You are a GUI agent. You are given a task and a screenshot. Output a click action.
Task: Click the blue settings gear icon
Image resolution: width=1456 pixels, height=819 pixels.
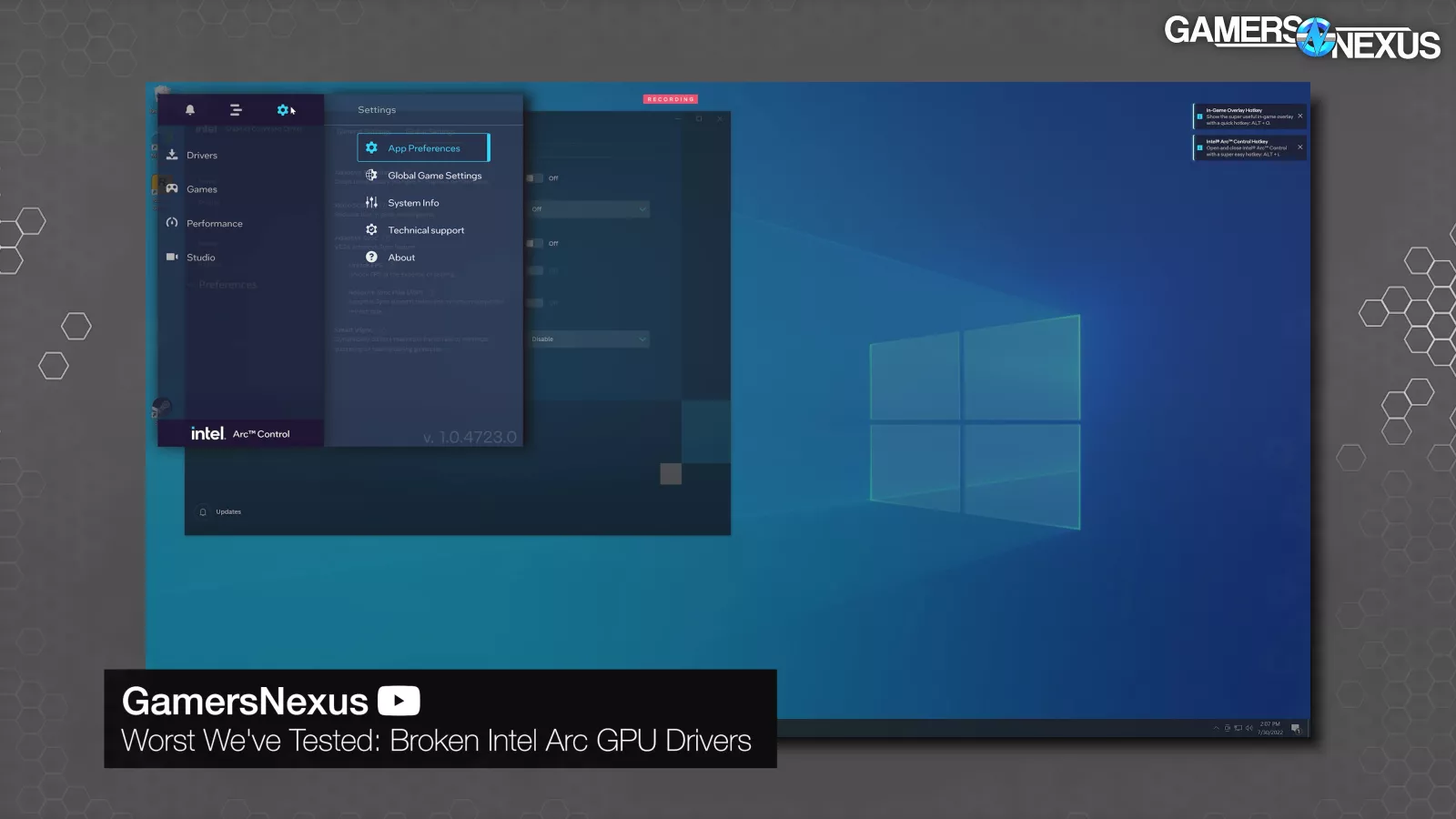(x=282, y=110)
